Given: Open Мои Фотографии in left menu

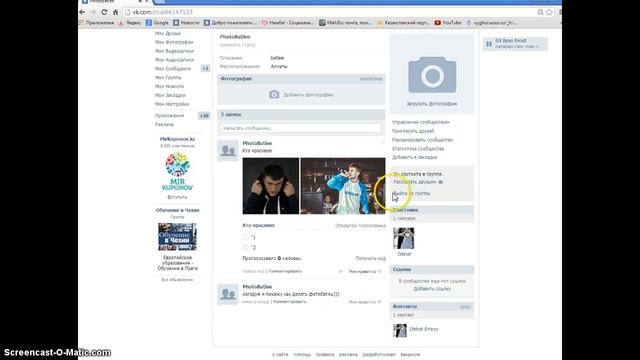Looking at the screenshot, I should click(174, 42).
